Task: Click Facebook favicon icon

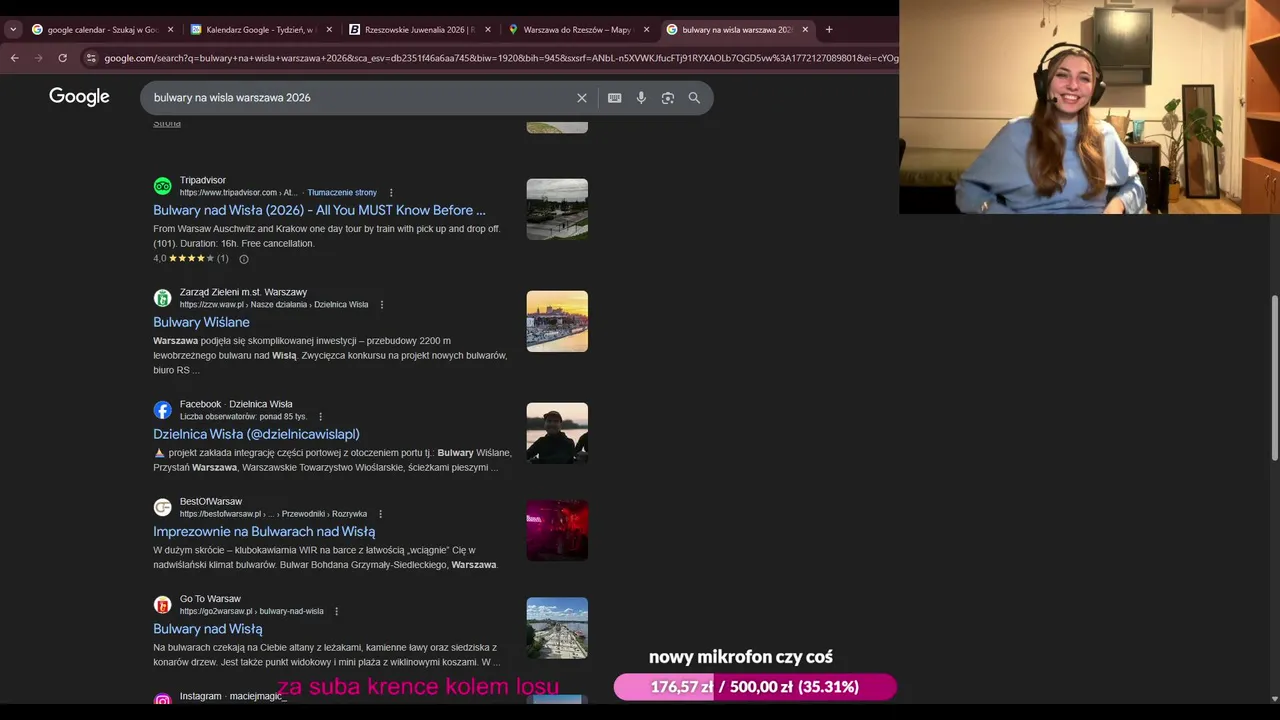Action: click(x=162, y=410)
